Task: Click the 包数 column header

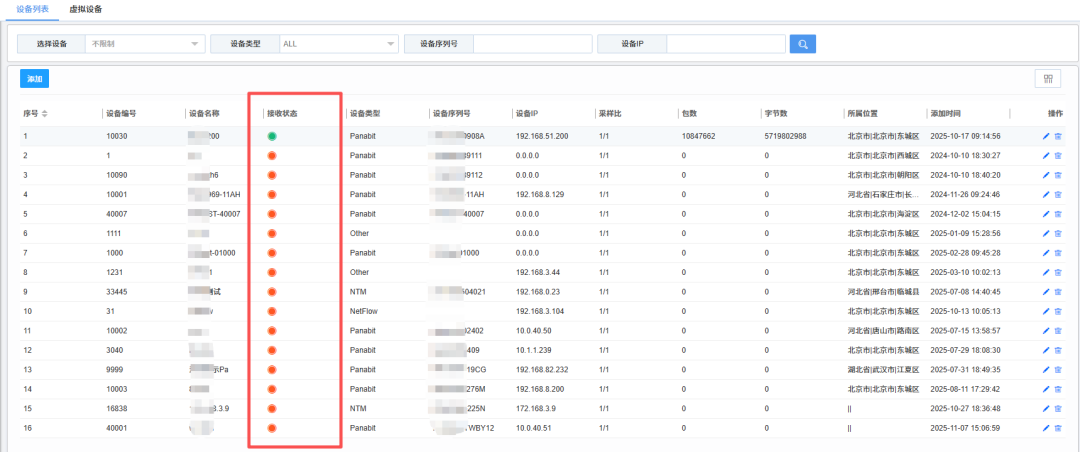Action: point(689,114)
